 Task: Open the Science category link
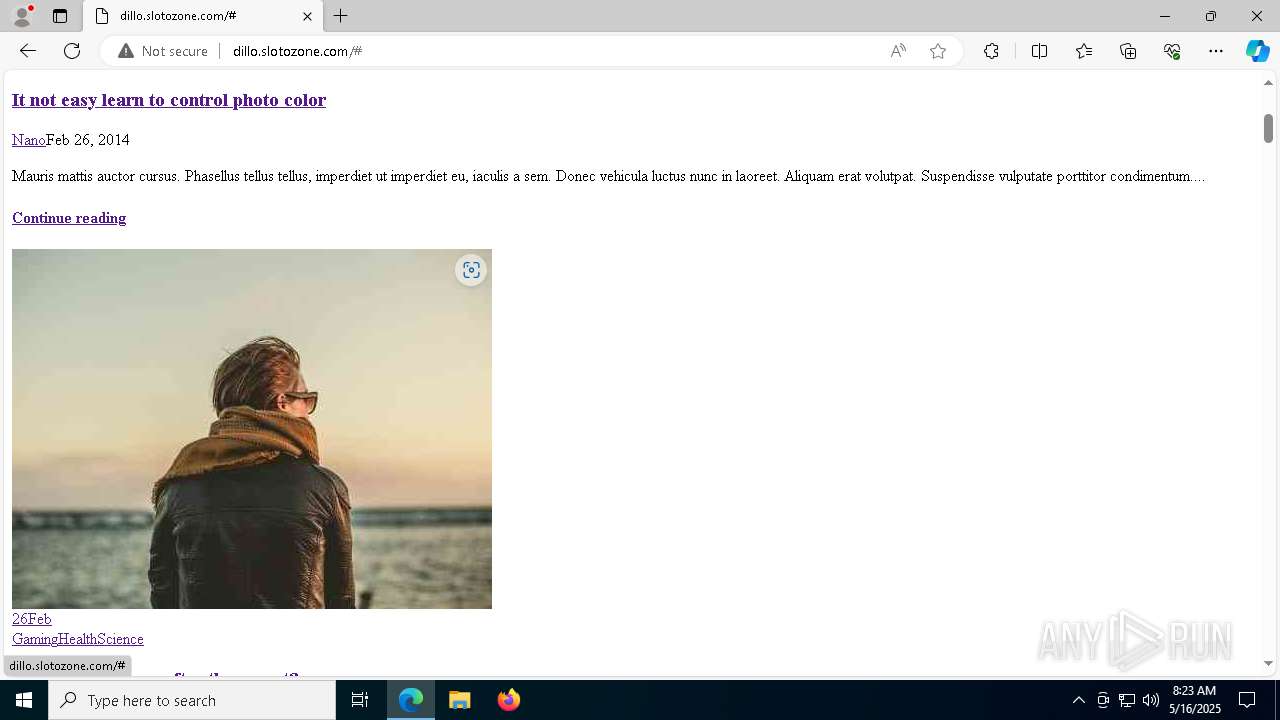coord(120,639)
